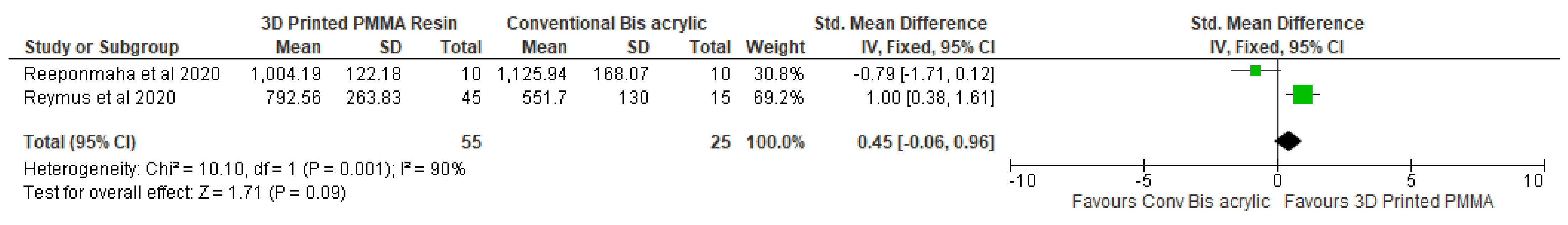Click the Favours 3D Printed PMMA label
The image size is (1568, 225).
coord(1388,202)
